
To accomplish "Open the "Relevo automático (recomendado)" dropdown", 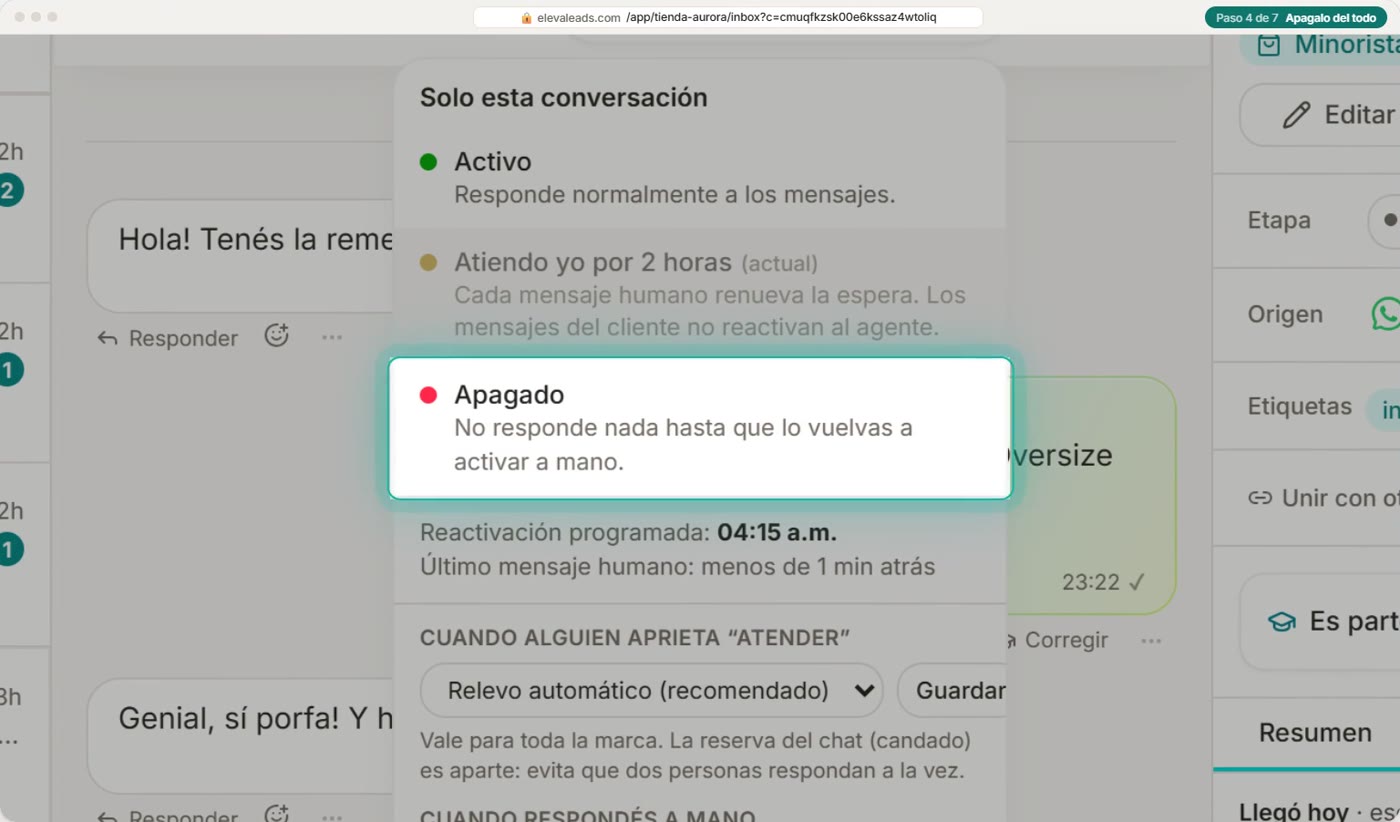I will coord(651,690).
